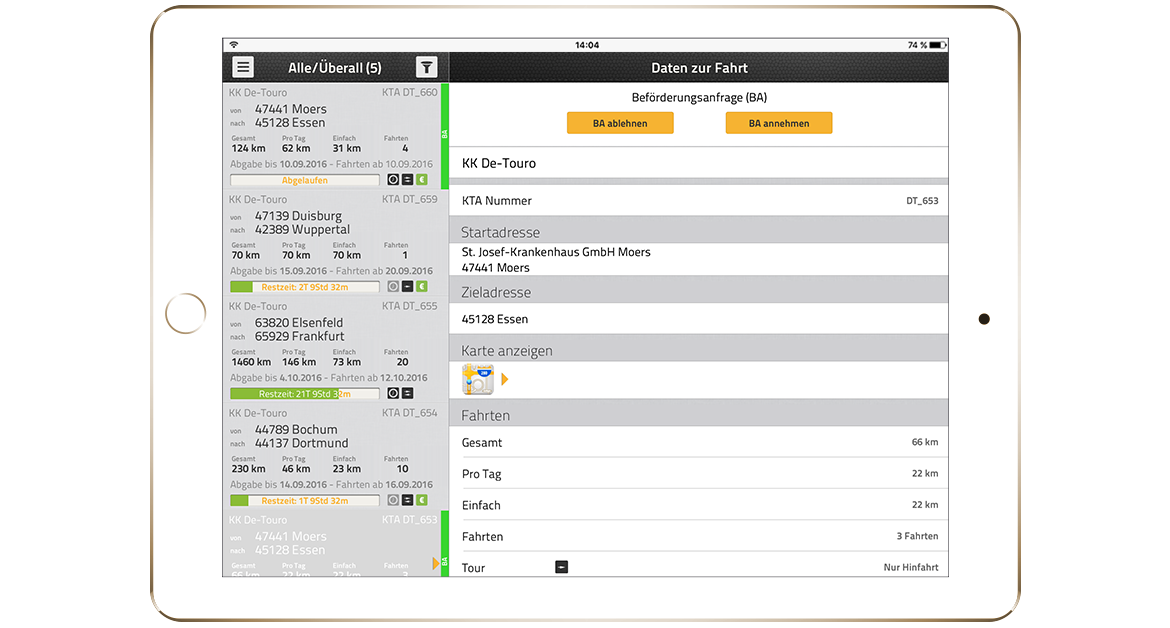Tap the Abgelaufen progress bar
The width and height of the screenshot is (1170, 628).
coord(304,180)
